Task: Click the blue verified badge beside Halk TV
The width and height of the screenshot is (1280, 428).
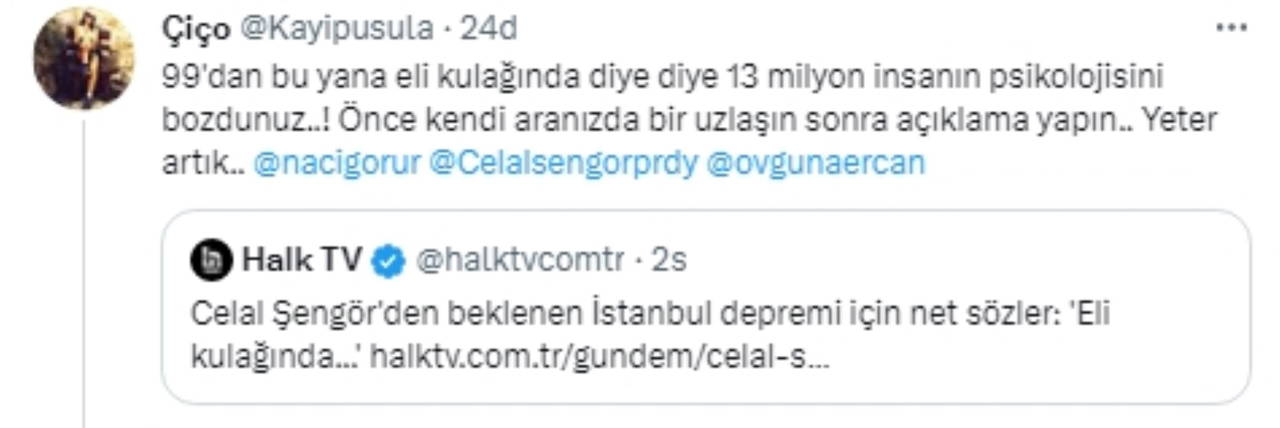Action: coord(388,262)
